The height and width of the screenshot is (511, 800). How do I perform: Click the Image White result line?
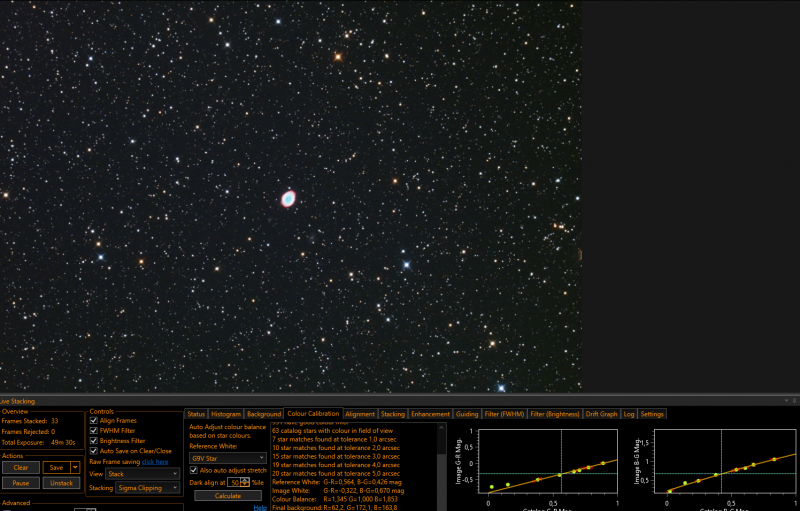[x=338, y=491]
